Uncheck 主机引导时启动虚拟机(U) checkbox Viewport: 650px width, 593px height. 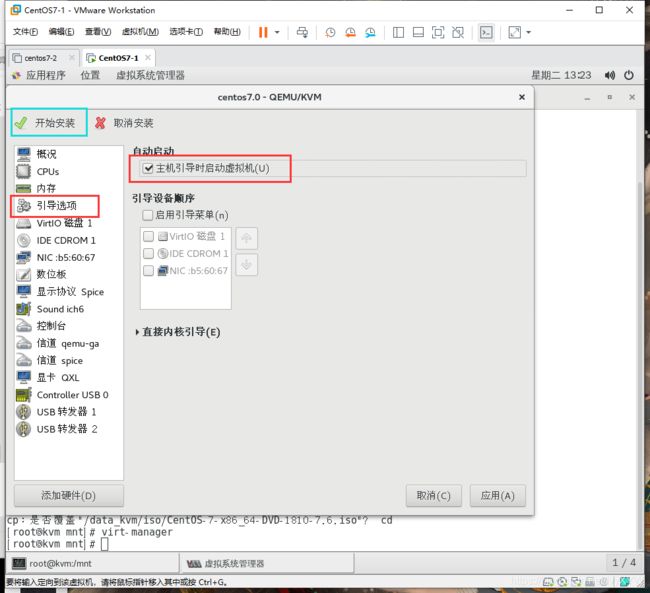(x=148, y=168)
